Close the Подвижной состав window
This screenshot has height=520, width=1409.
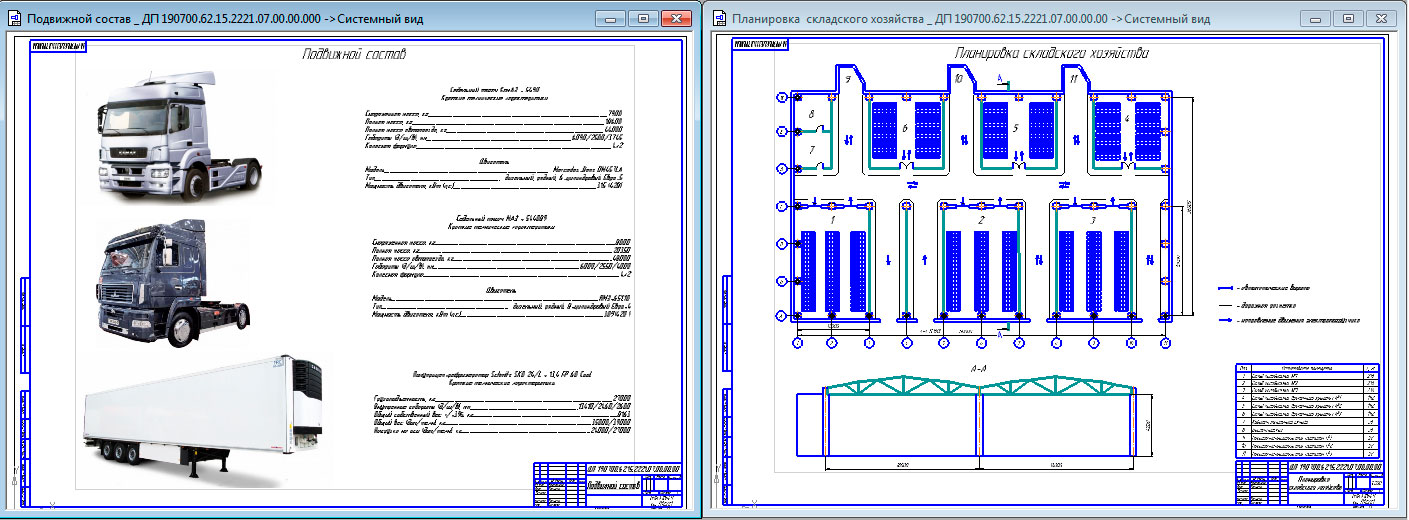pos(677,18)
